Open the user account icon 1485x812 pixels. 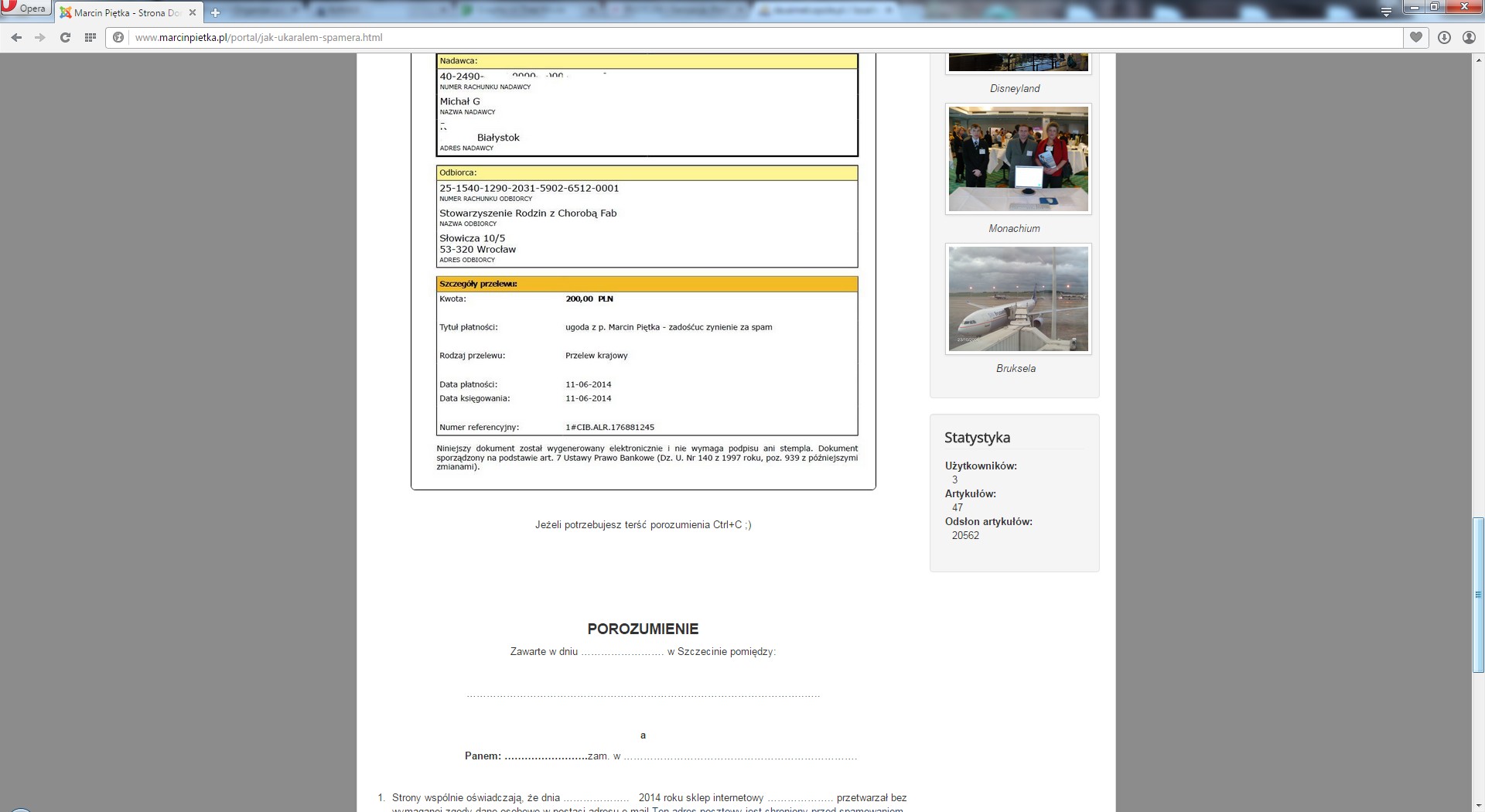click(1469, 37)
